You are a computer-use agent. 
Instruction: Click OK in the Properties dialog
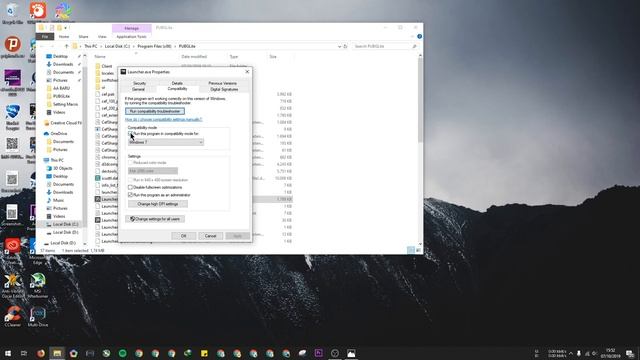[183, 236]
